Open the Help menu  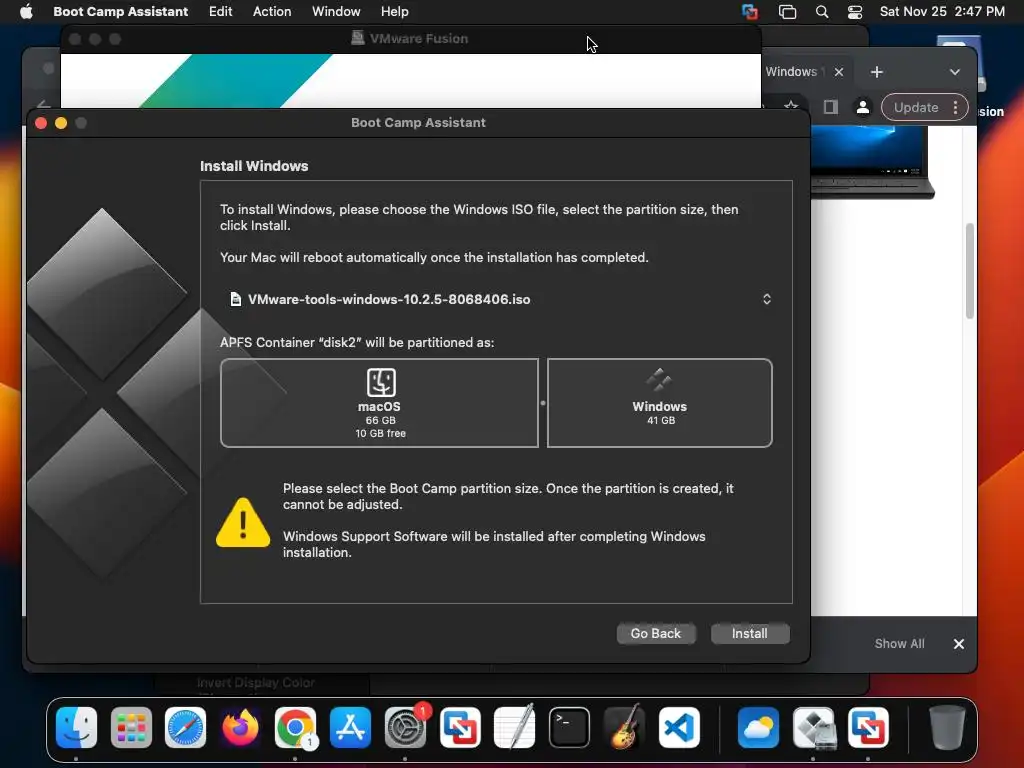394,11
